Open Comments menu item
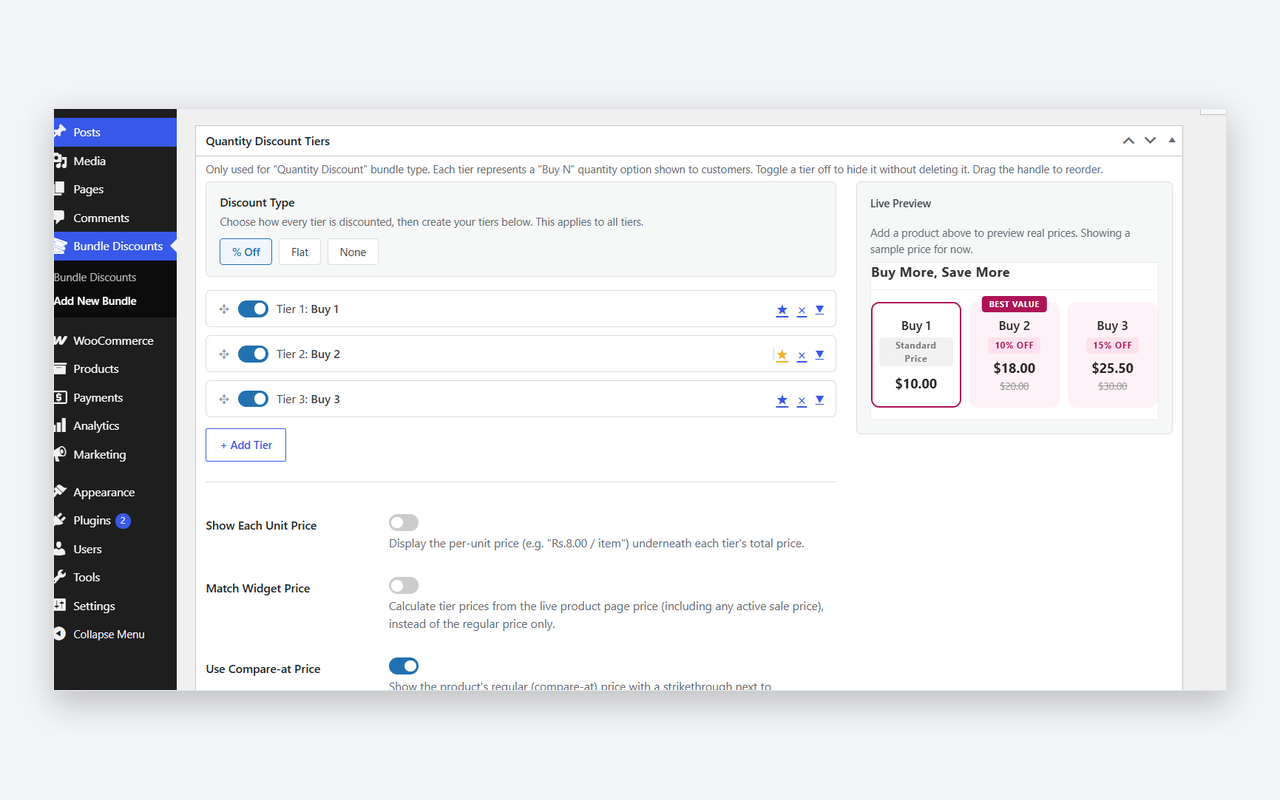The image size is (1280, 800). pos(115,218)
